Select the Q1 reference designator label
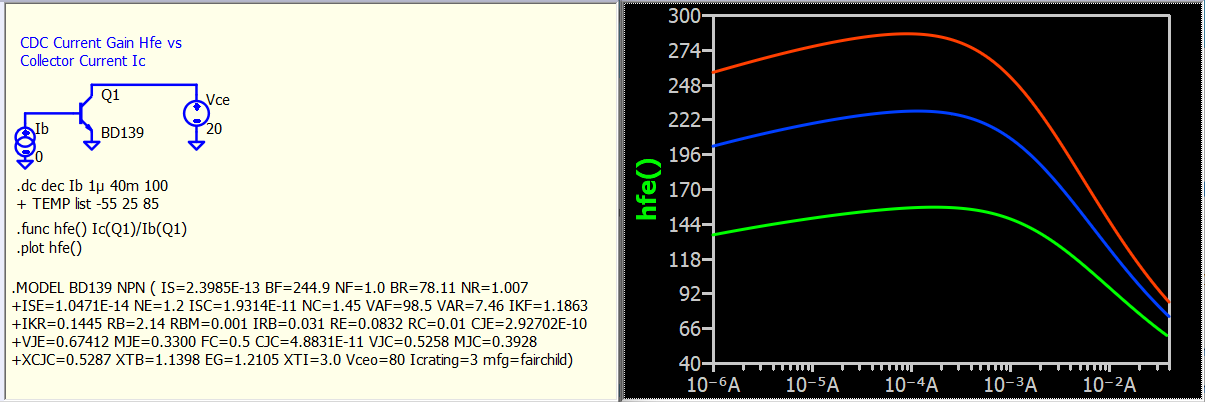This screenshot has width=1205, height=402. pos(110,94)
